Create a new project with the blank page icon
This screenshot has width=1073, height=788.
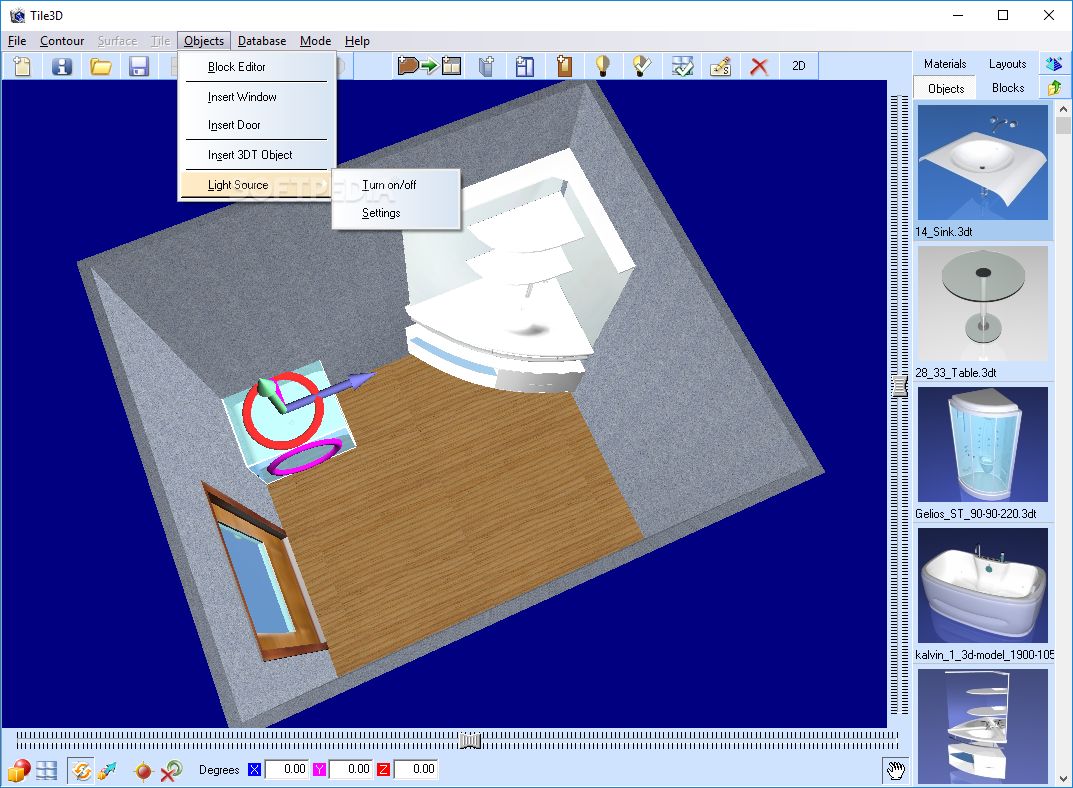[x=23, y=66]
